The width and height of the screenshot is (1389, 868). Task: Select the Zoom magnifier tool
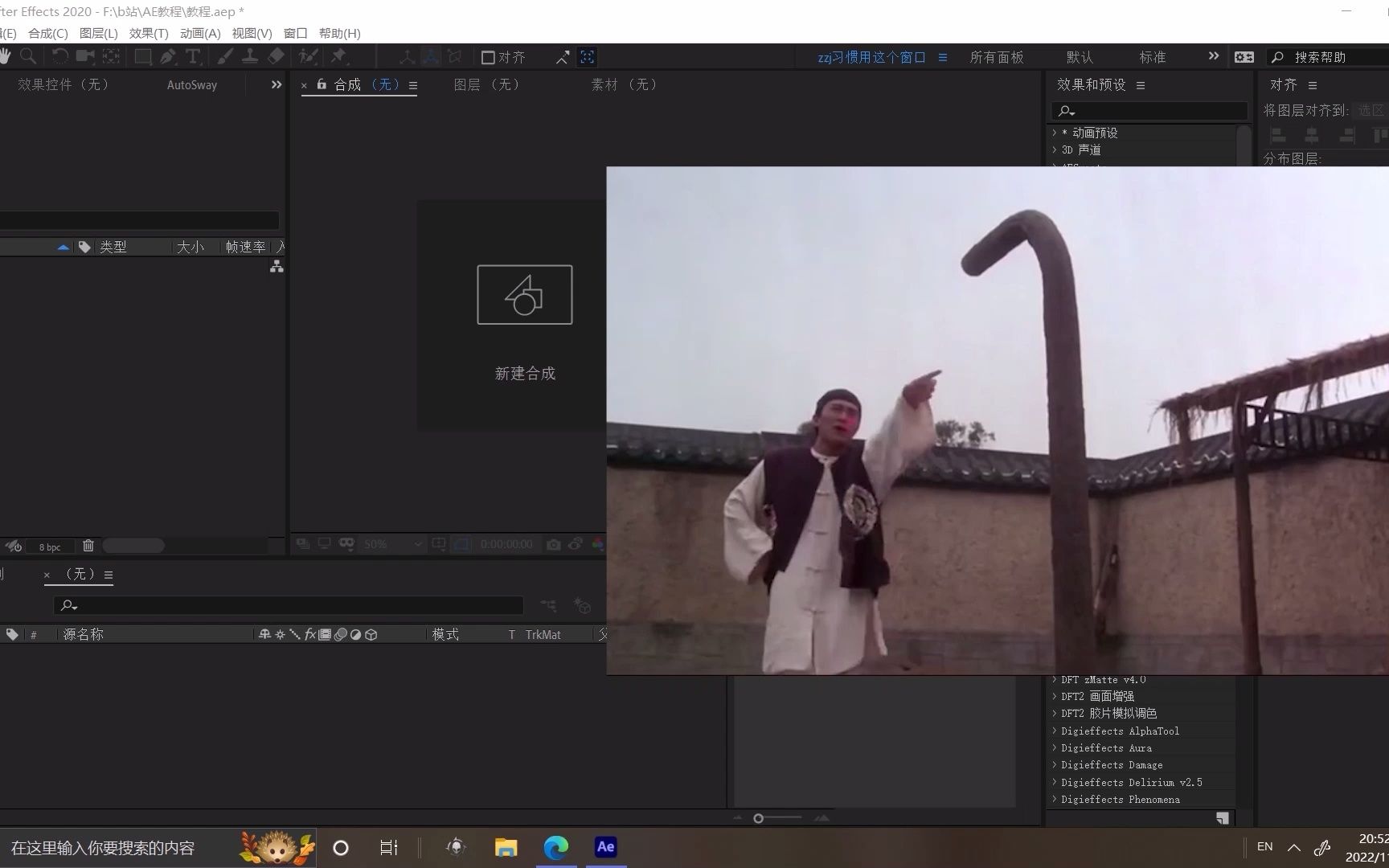(28, 56)
